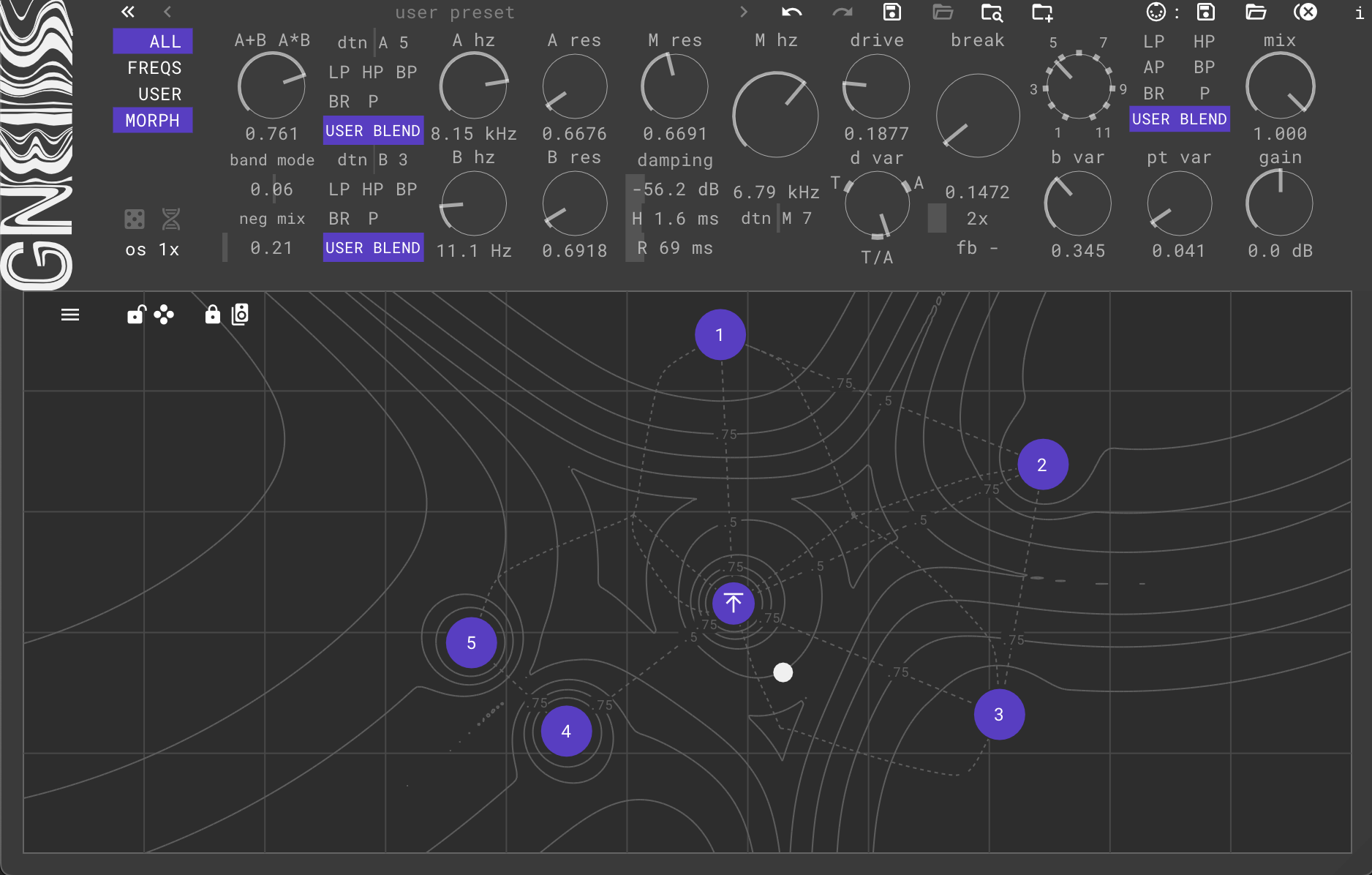
Task: Select HP type for filter B
Action: pos(373,189)
